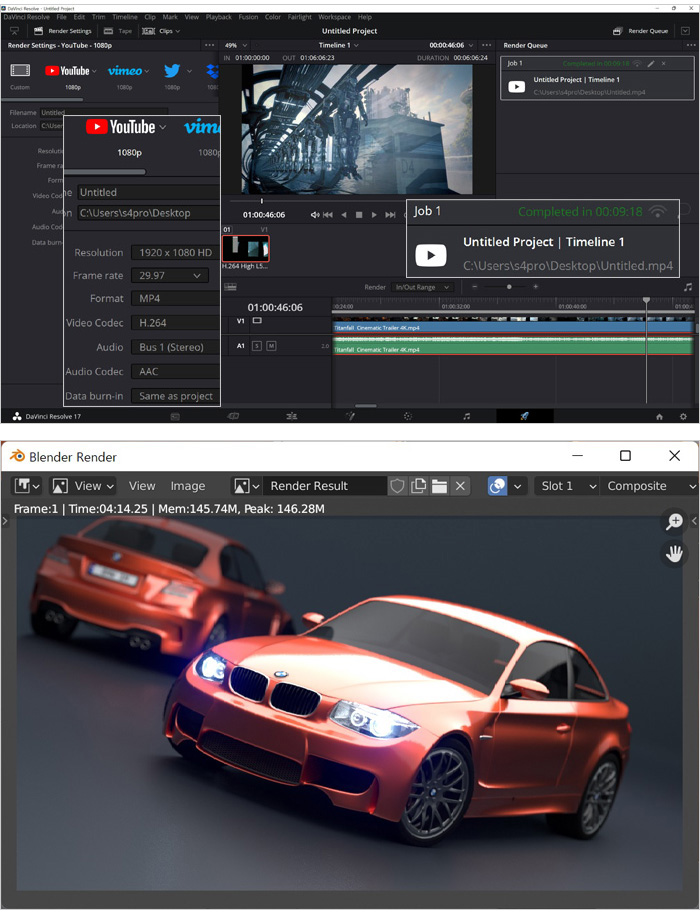Open the View menu next to Image in Blender
Viewport: 700px width, 915px height.
(x=142, y=486)
